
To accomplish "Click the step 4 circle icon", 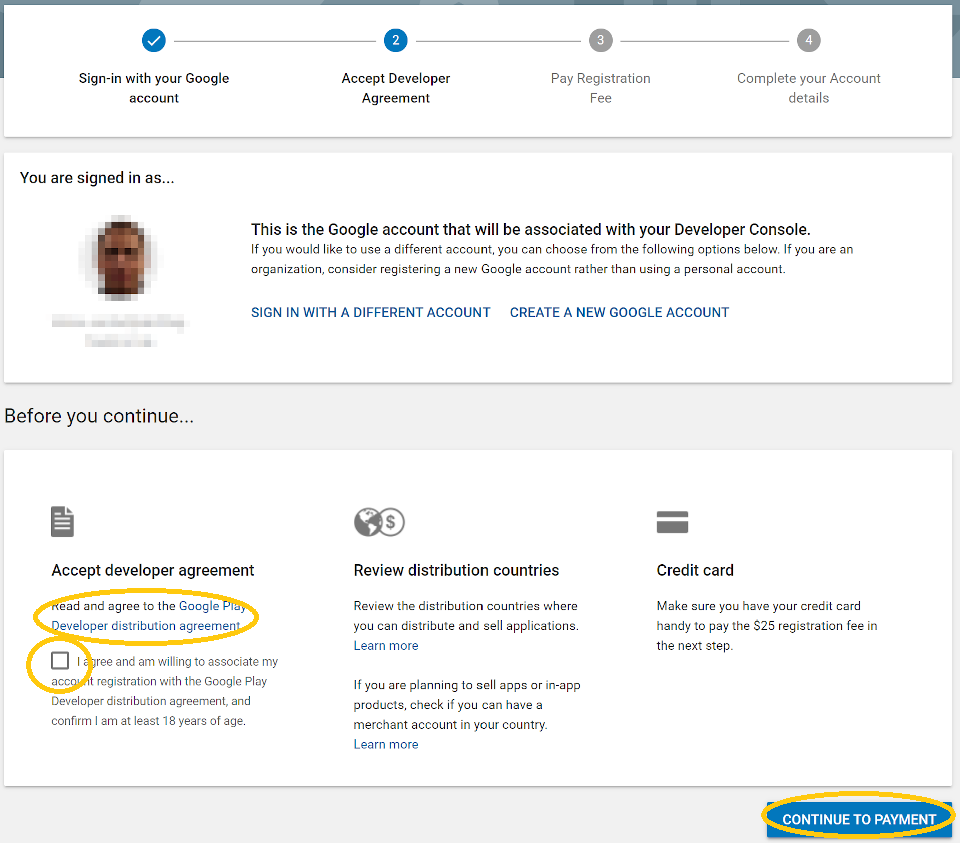I will [x=809, y=40].
